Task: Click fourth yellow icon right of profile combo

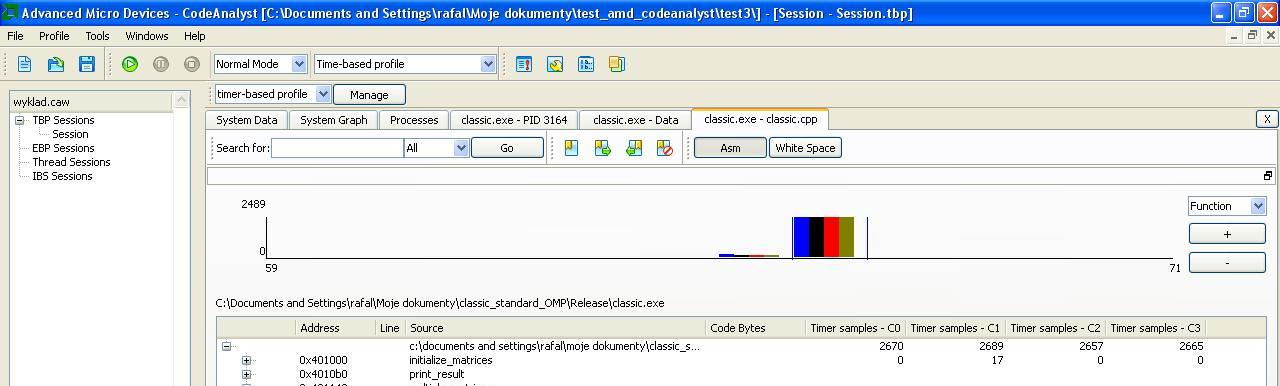Action: click(617, 64)
